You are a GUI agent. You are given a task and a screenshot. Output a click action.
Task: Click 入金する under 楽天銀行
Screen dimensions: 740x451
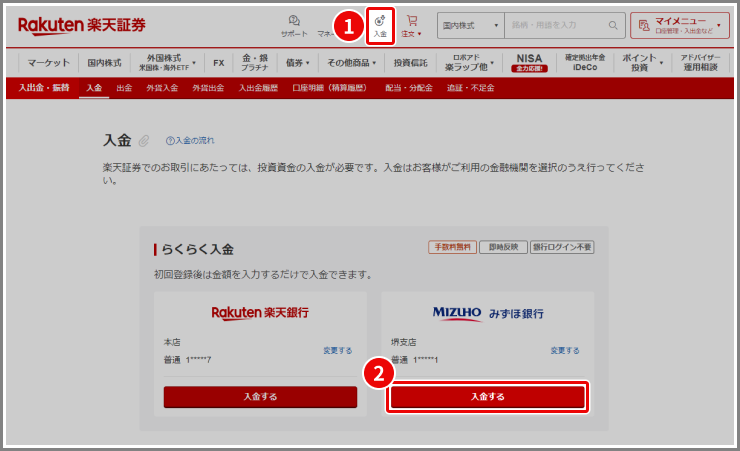click(x=261, y=397)
